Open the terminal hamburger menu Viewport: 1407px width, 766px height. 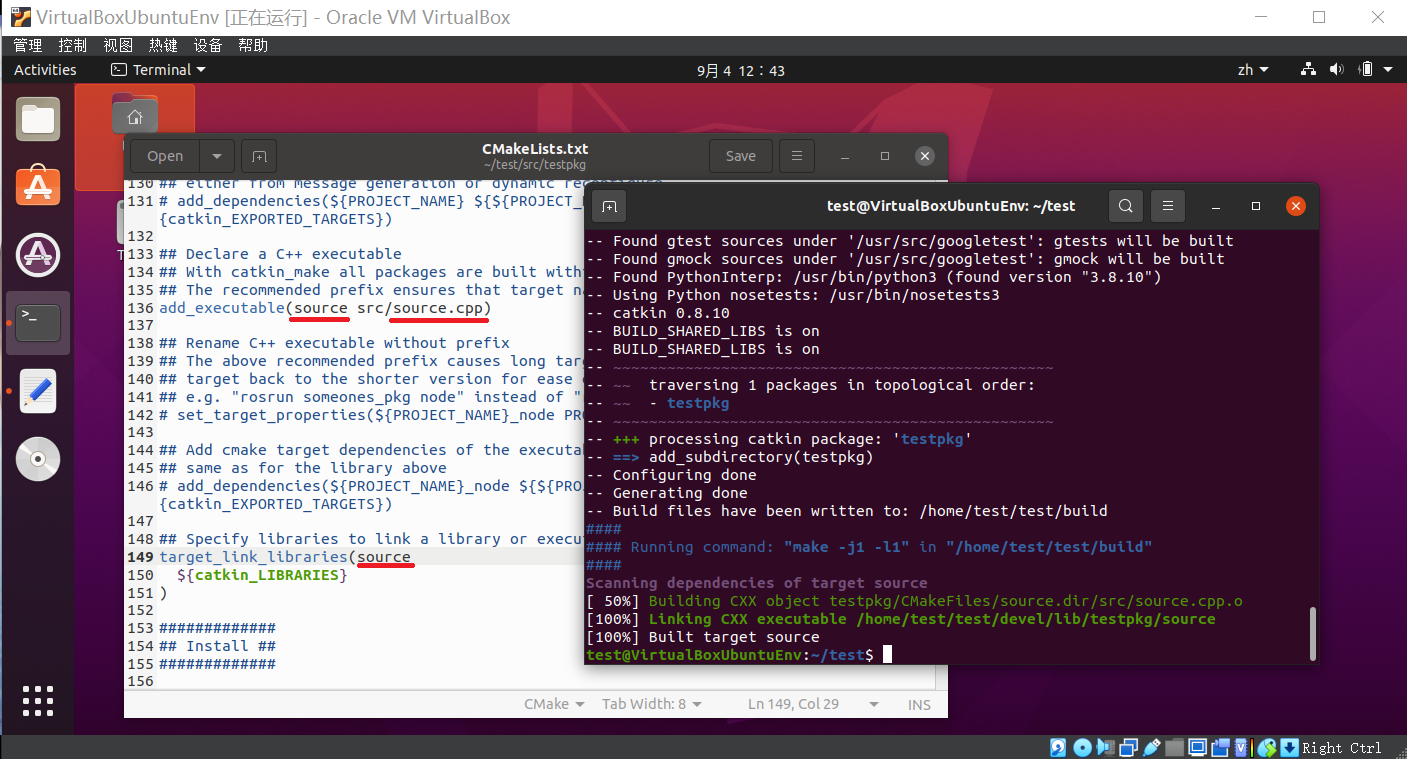[1167, 206]
